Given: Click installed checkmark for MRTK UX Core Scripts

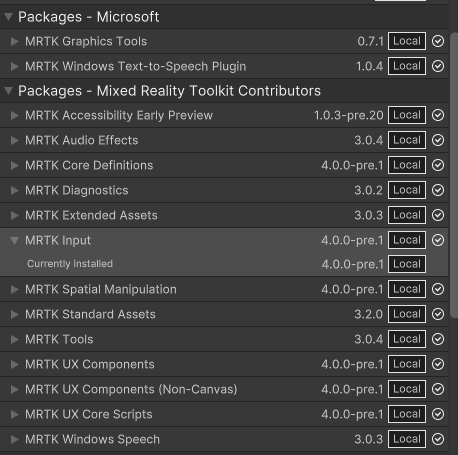Looking at the screenshot, I should 438,414.
